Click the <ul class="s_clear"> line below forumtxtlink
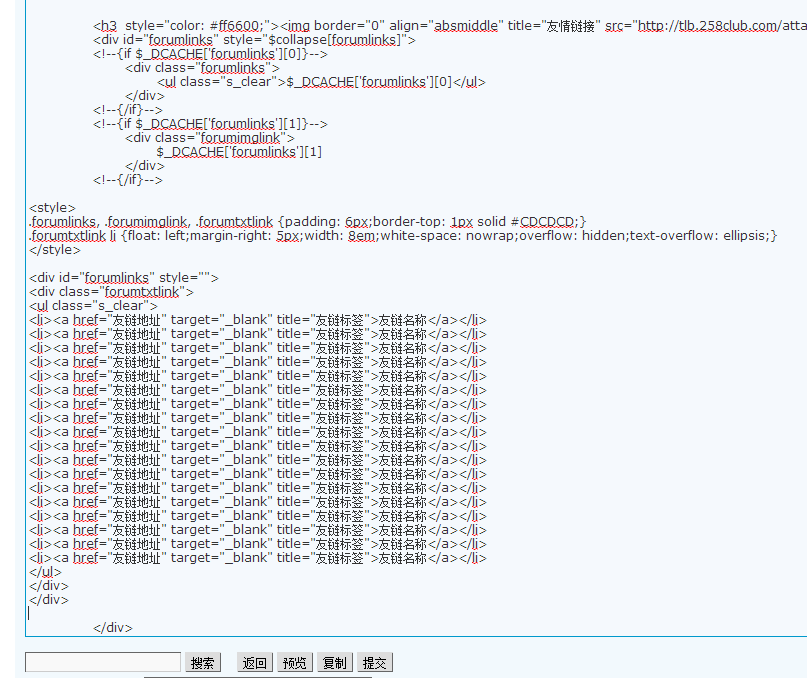Screen dimensions: 807x678 point(93,305)
